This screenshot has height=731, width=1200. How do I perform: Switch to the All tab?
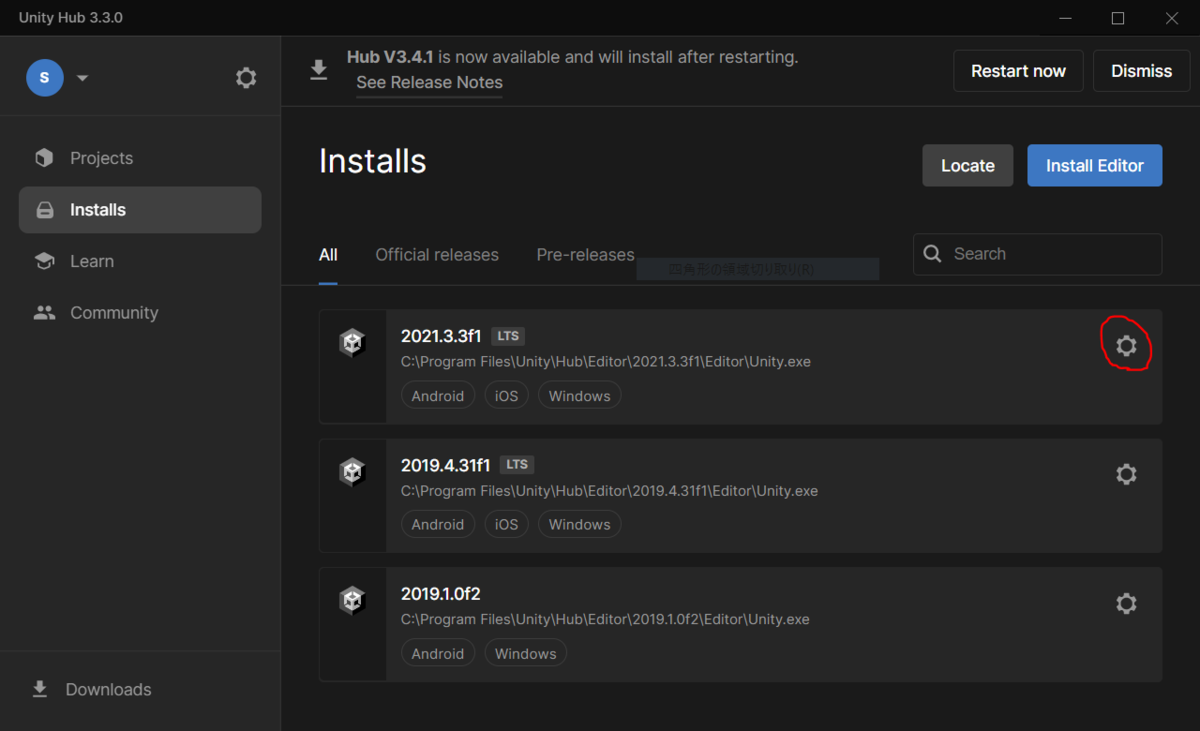(x=328, y=255)
